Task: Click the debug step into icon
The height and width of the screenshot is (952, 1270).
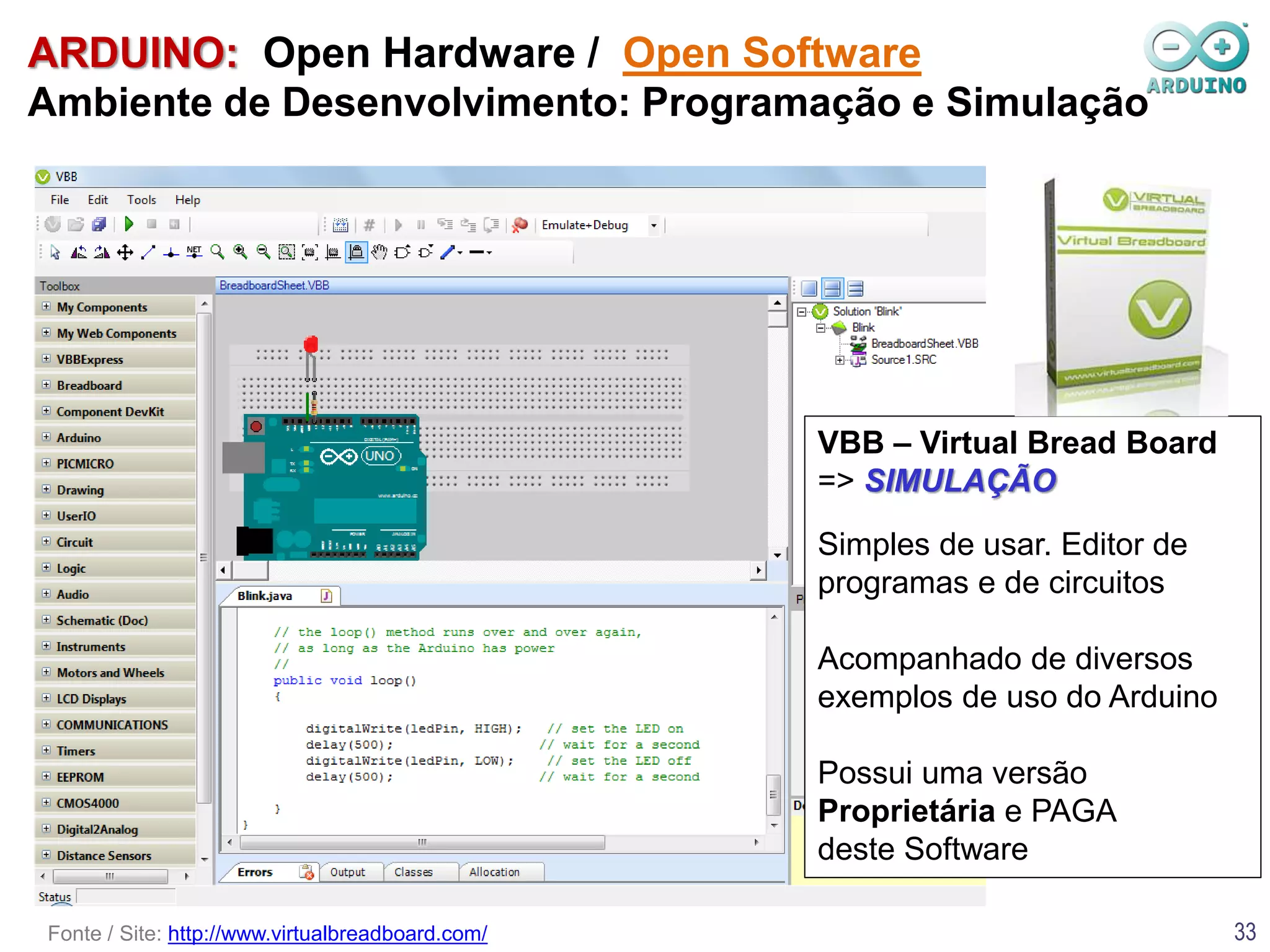Action: (x=445, y=225)
